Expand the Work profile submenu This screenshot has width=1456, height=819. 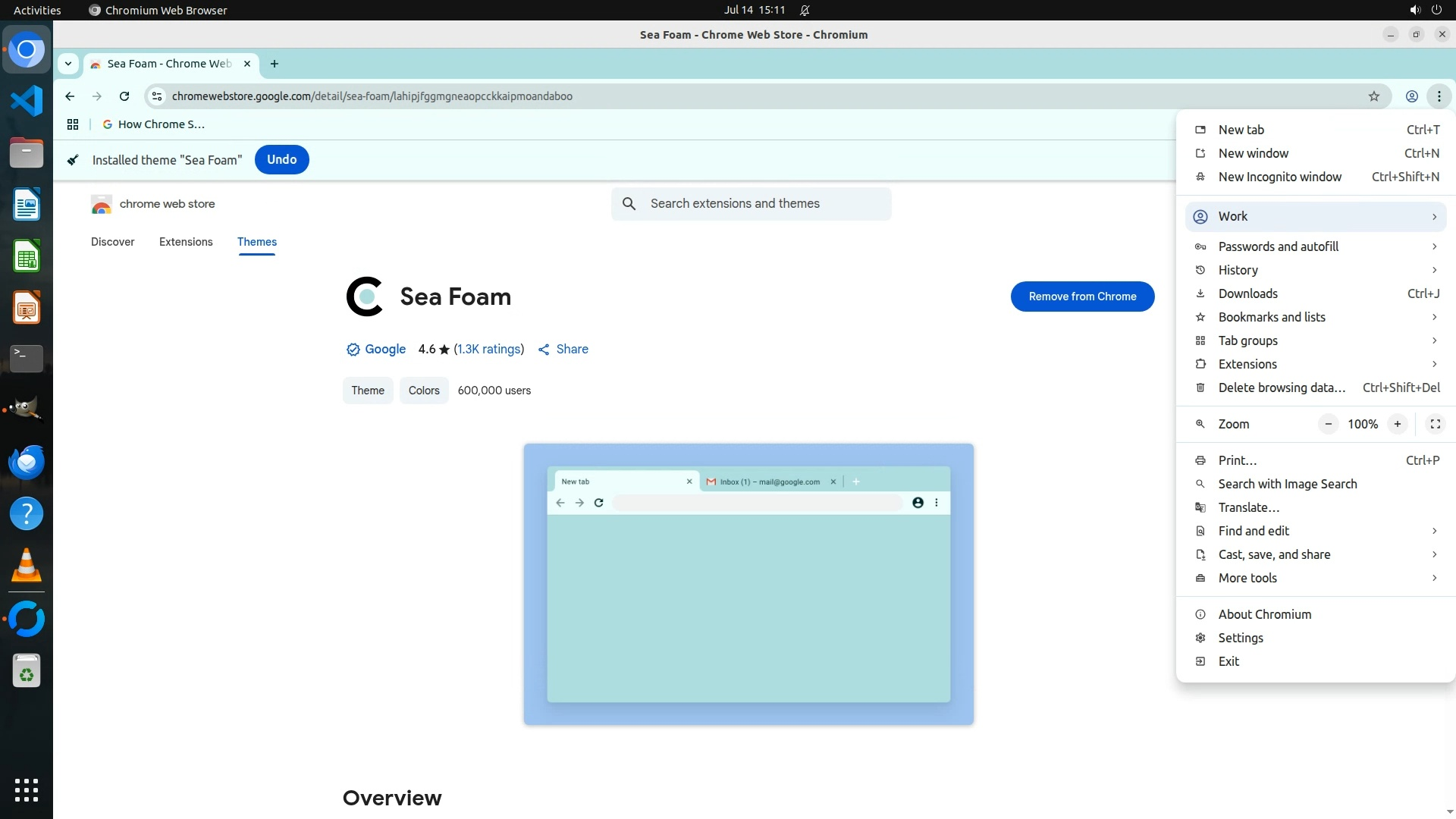click(x=1316, y=216)
